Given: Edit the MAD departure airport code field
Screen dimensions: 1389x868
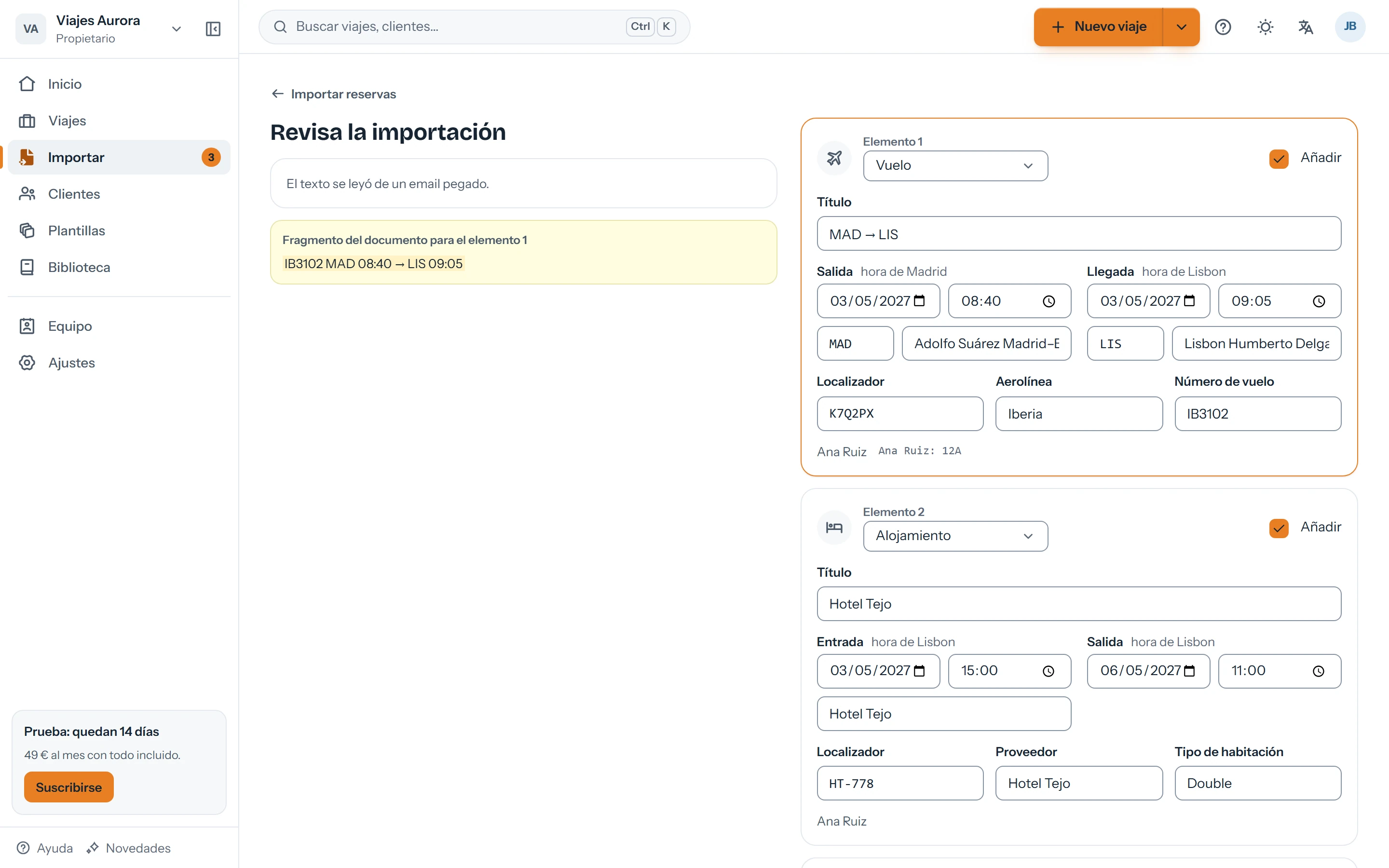Looking at the screenshot, I should [x=855, y=344].
